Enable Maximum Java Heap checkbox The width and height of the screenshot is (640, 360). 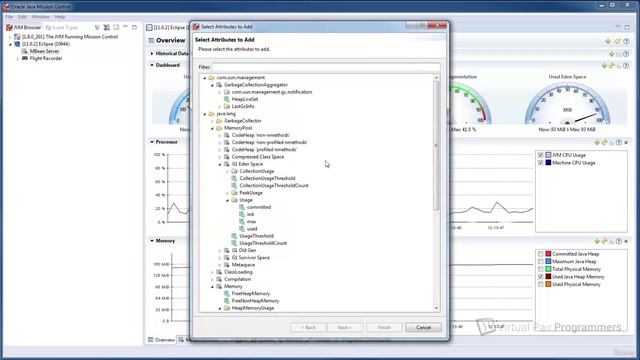pyautogui.click(x=540, y=262)
